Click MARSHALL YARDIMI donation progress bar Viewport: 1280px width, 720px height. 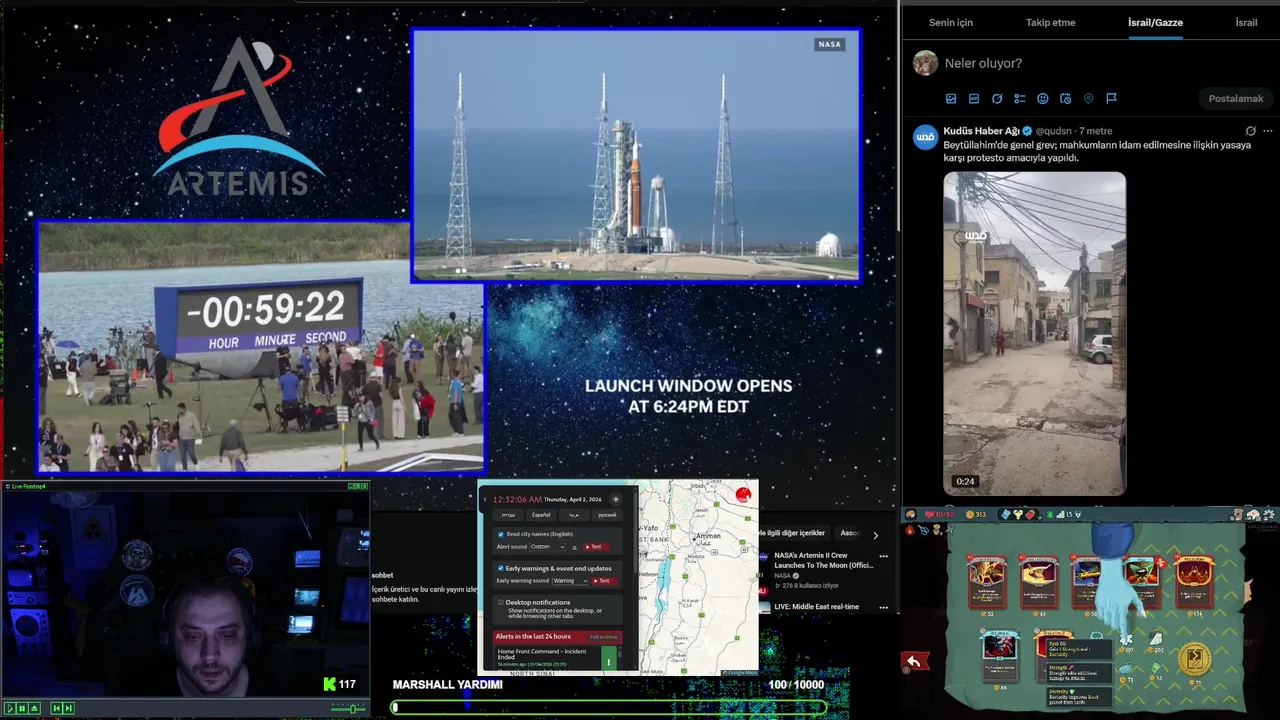click(x=610, y=707)
